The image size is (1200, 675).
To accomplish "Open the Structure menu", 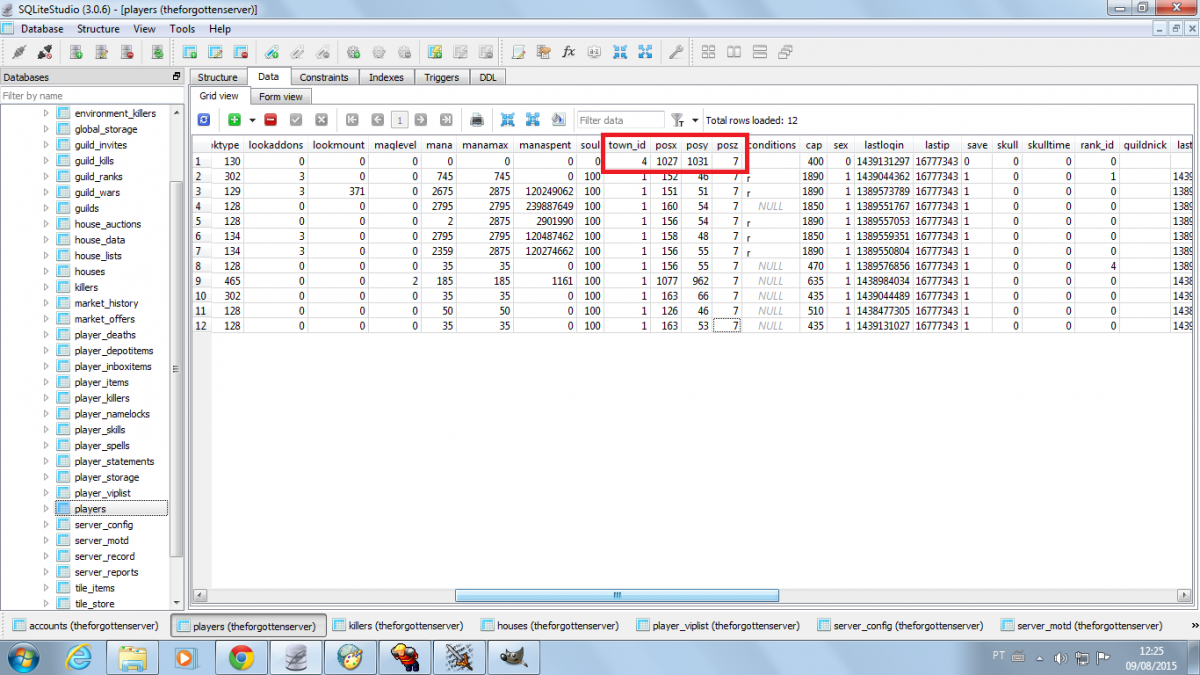I will (98, 29).
